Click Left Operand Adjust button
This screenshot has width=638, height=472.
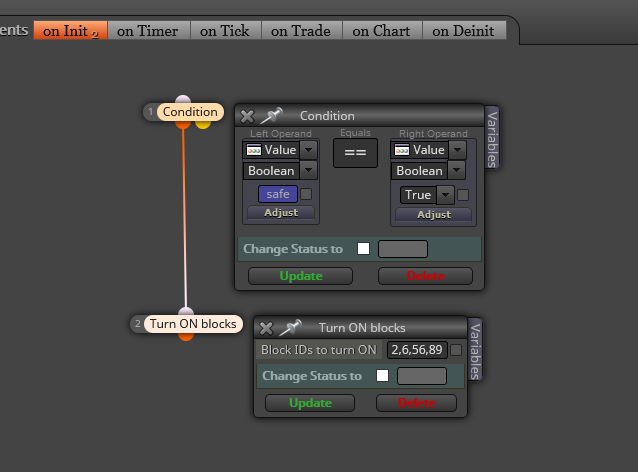[x=281, y=212]
